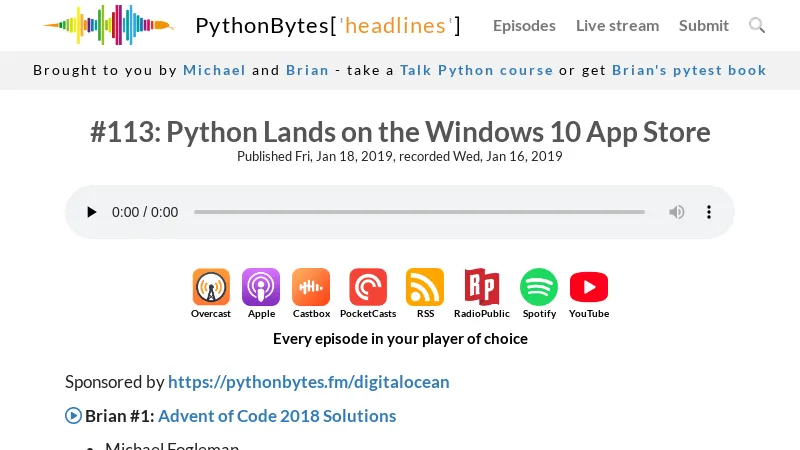Mute the audio player volume
The height and width of the screenshot is (450, 800).
(677, 212)
